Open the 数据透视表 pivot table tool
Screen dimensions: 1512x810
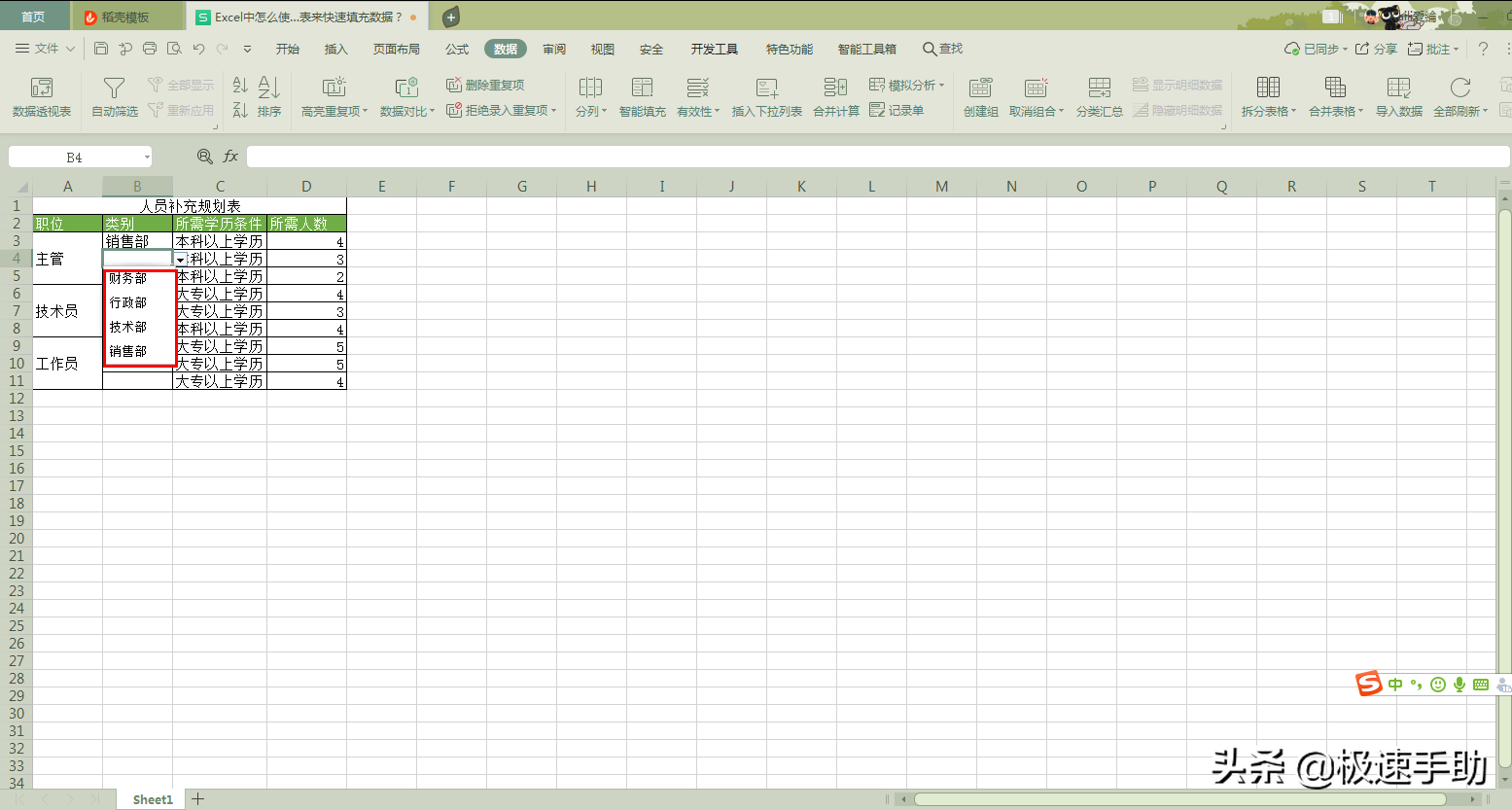42,97
